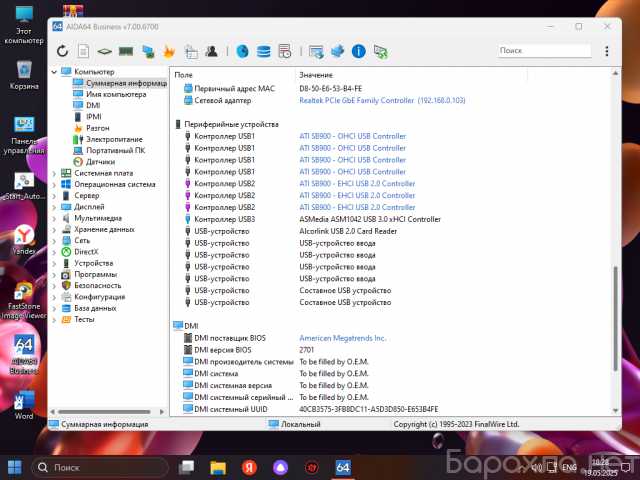Click the user silhouette toolbar icon

pos(211,51)
